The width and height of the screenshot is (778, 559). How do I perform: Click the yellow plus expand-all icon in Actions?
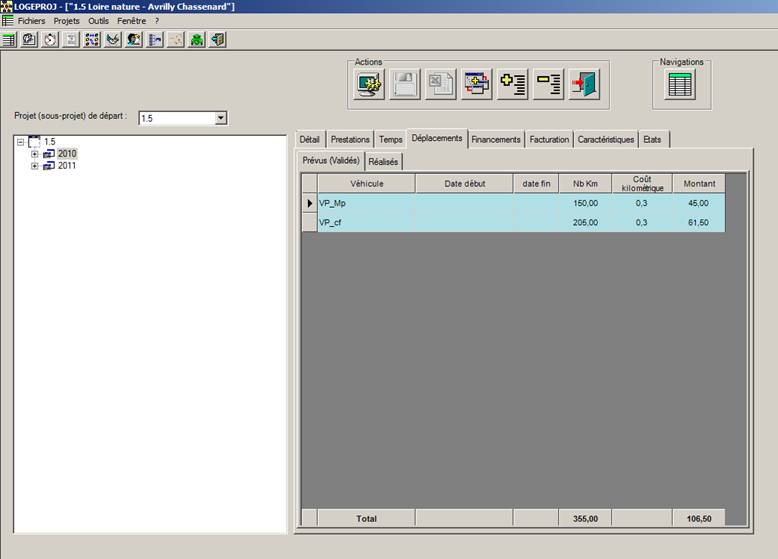pyautogui.click(x=513, y=85)
